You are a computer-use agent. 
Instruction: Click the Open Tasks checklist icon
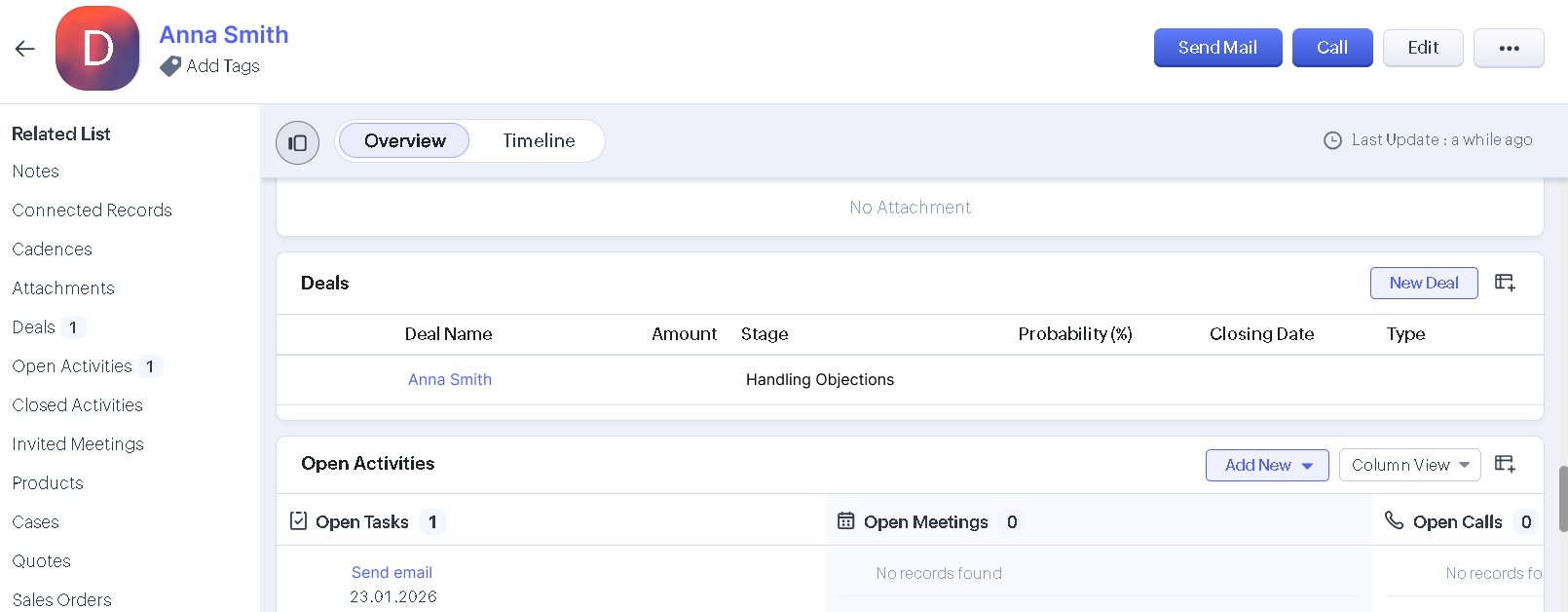pyautogui.click(x=299, y=521)
